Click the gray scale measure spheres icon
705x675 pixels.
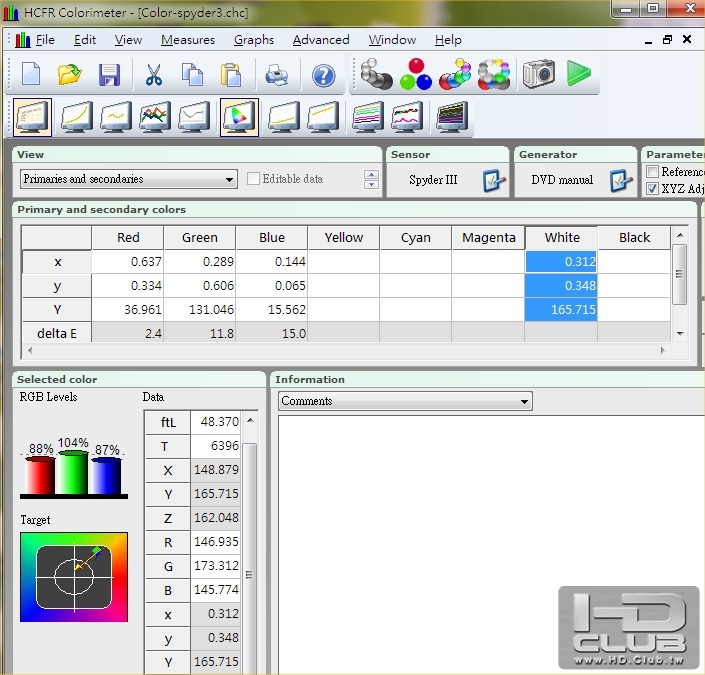coord(376,74)
